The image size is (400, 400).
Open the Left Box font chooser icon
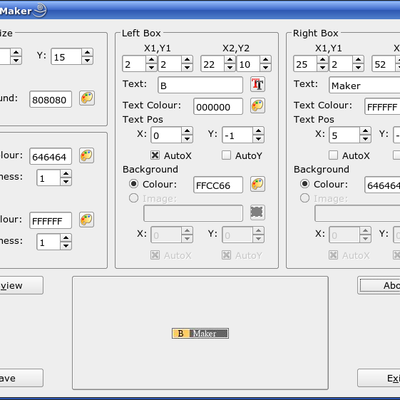point(258,84)
